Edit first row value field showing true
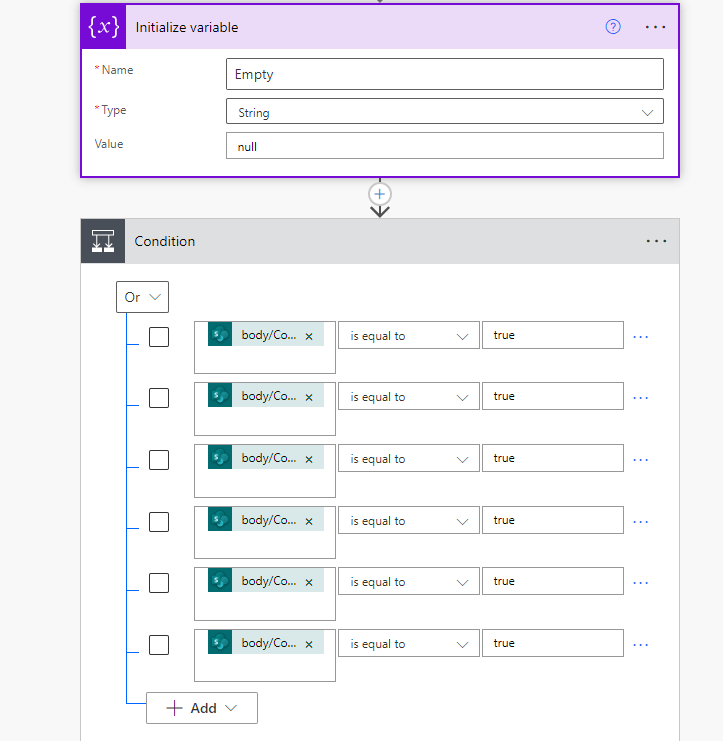 pyautogui.click(x=553, y=335)
